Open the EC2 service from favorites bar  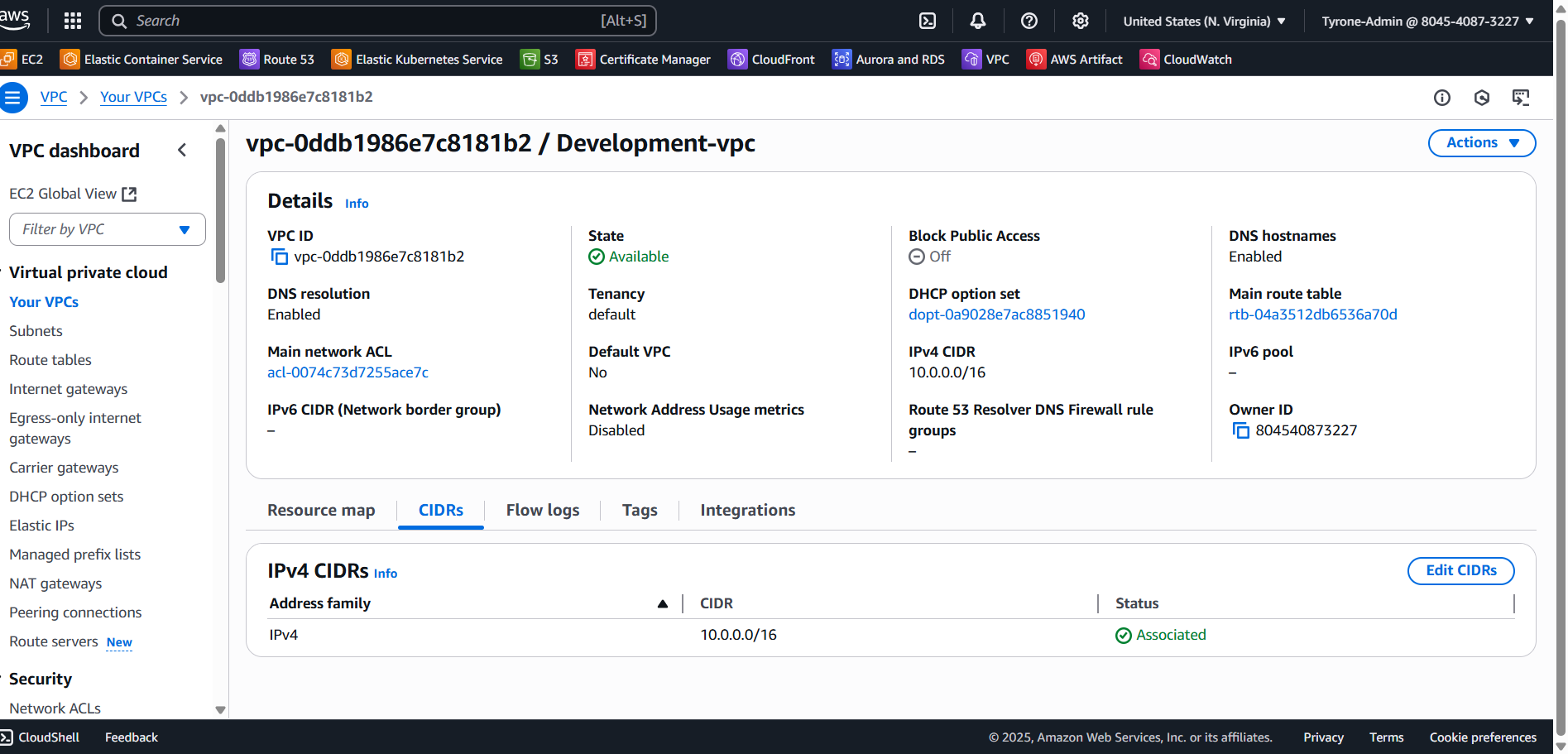click(23, 59)
